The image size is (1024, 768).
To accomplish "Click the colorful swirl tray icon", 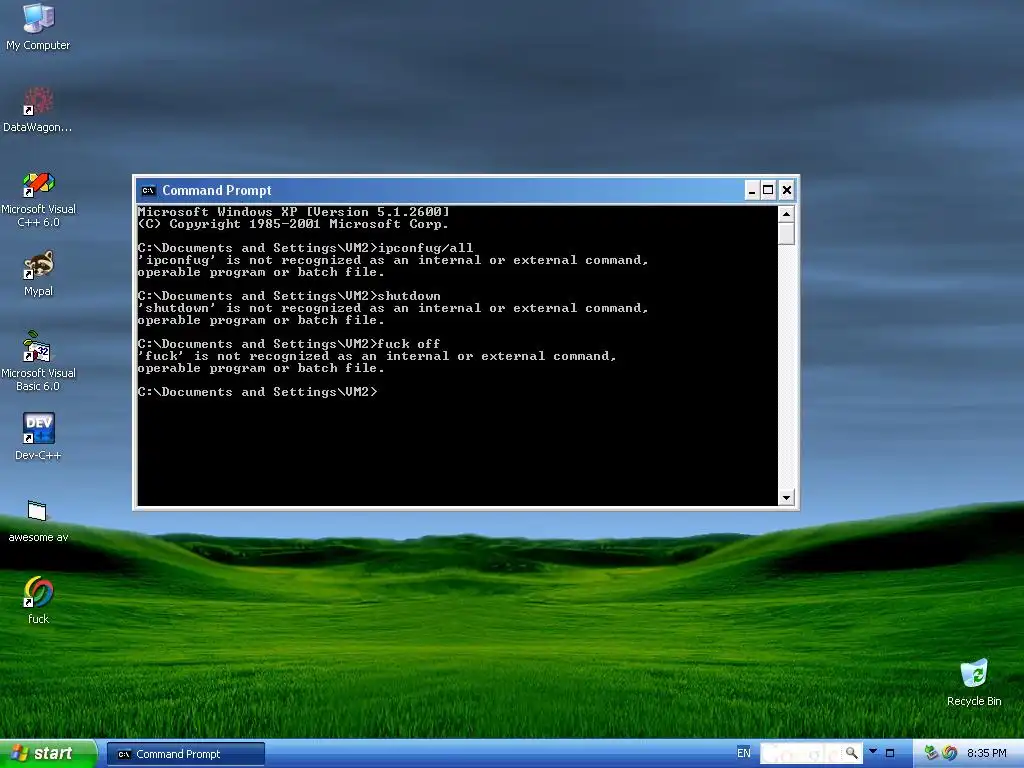I will click(949, 753).
